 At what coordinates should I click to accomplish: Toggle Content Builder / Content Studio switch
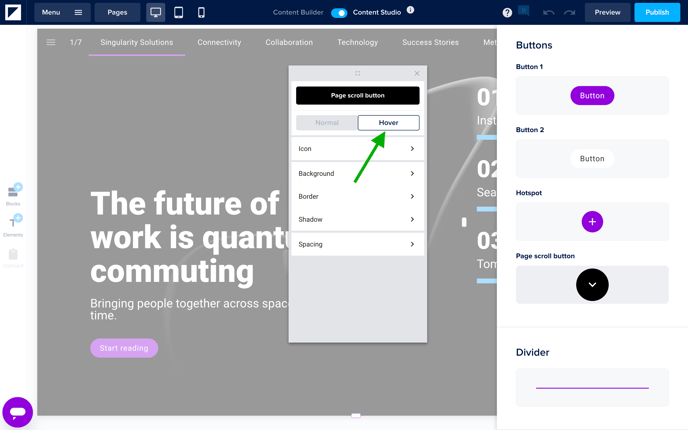(339, 12)
